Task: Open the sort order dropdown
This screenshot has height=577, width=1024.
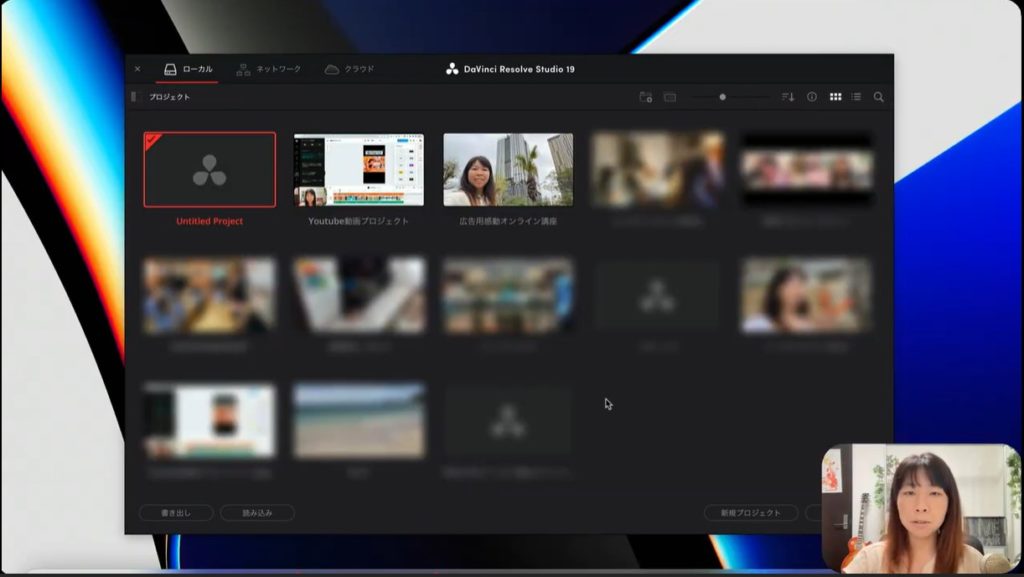Action: coord(788,97)
